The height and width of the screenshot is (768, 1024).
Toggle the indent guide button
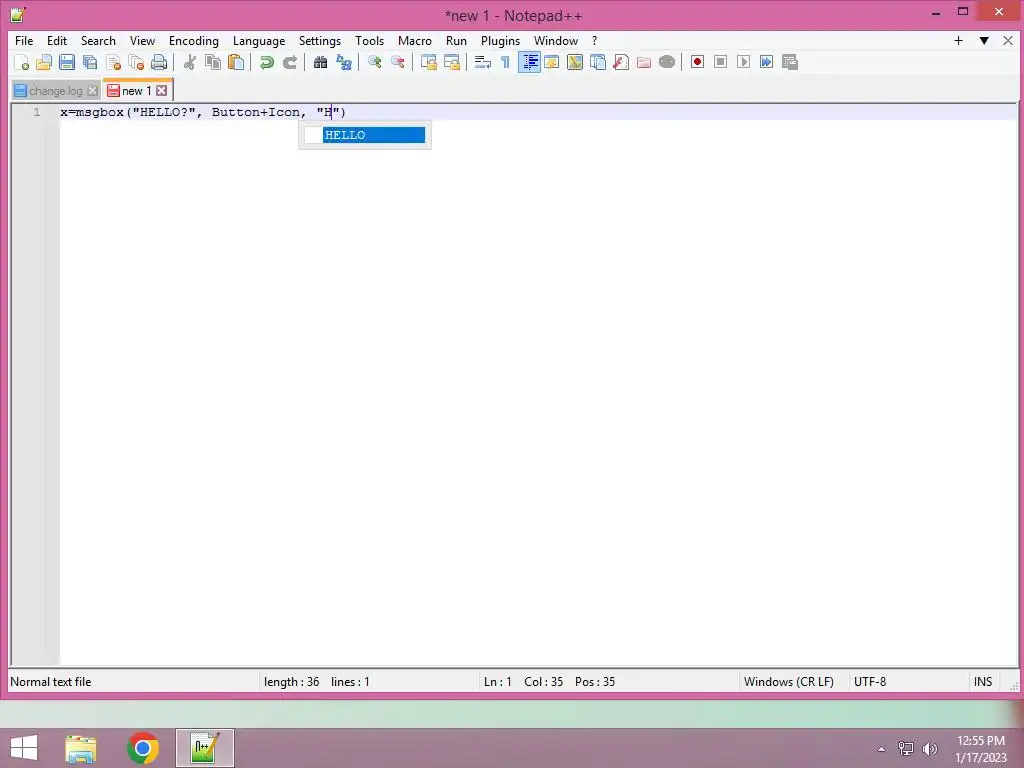click(x=530, y=62)
